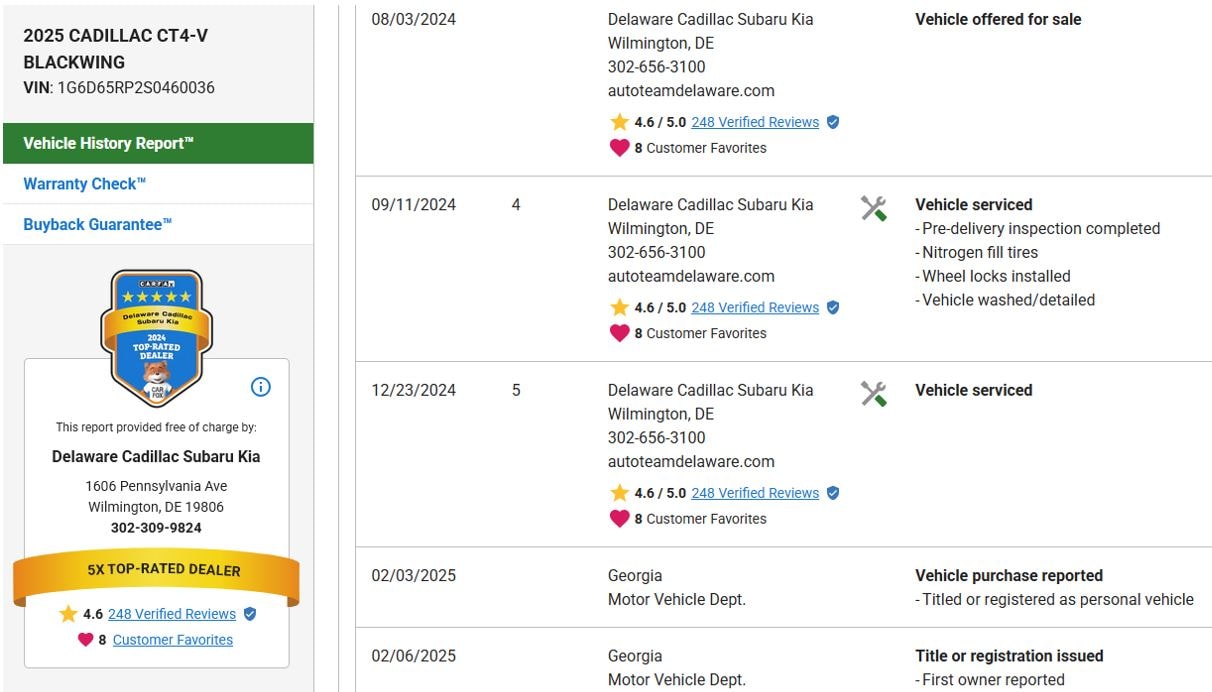Click the dealer phone number 302-309-9824

[x=156, y=528]
